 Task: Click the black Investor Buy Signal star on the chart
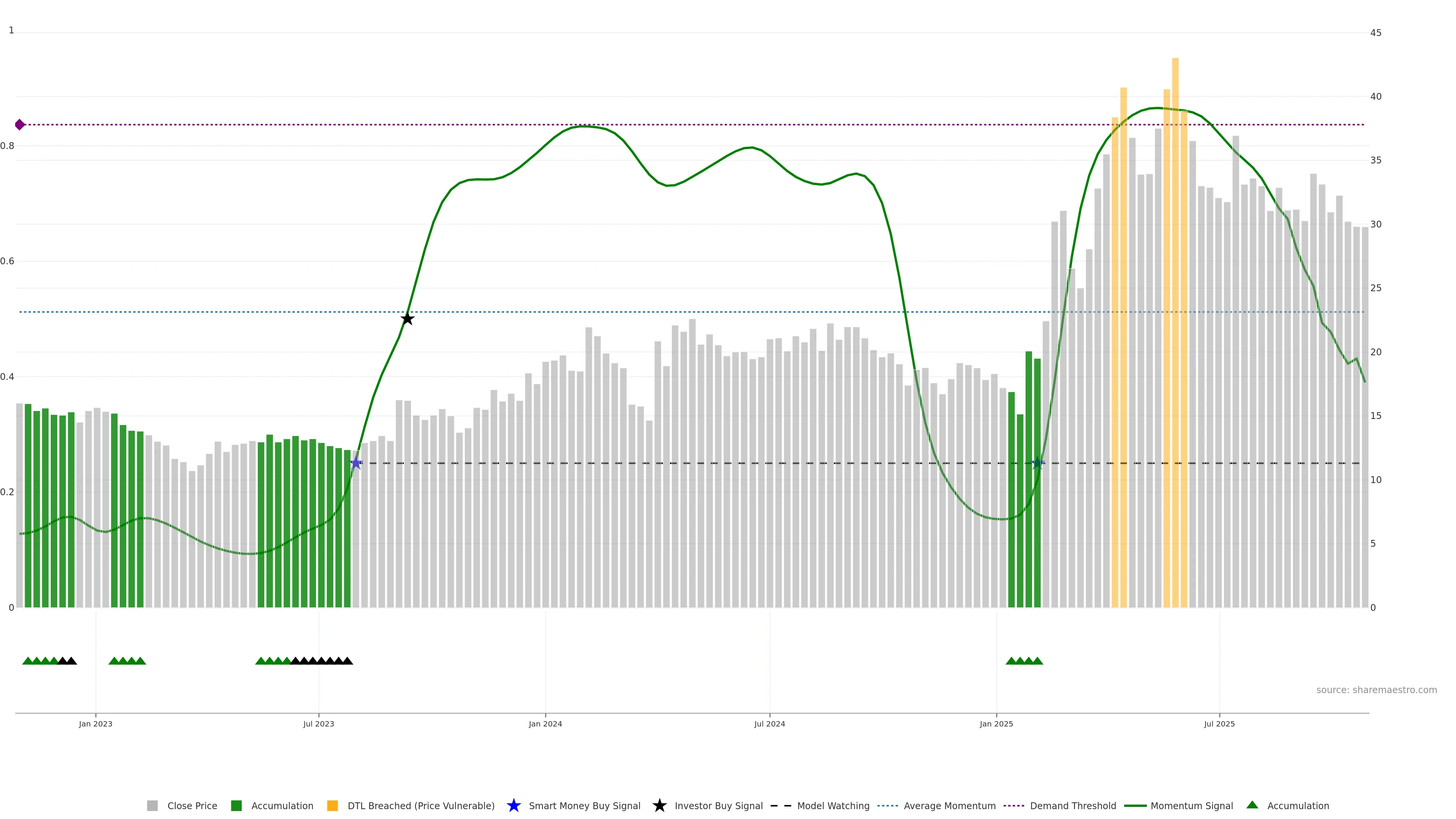(408, 319)
